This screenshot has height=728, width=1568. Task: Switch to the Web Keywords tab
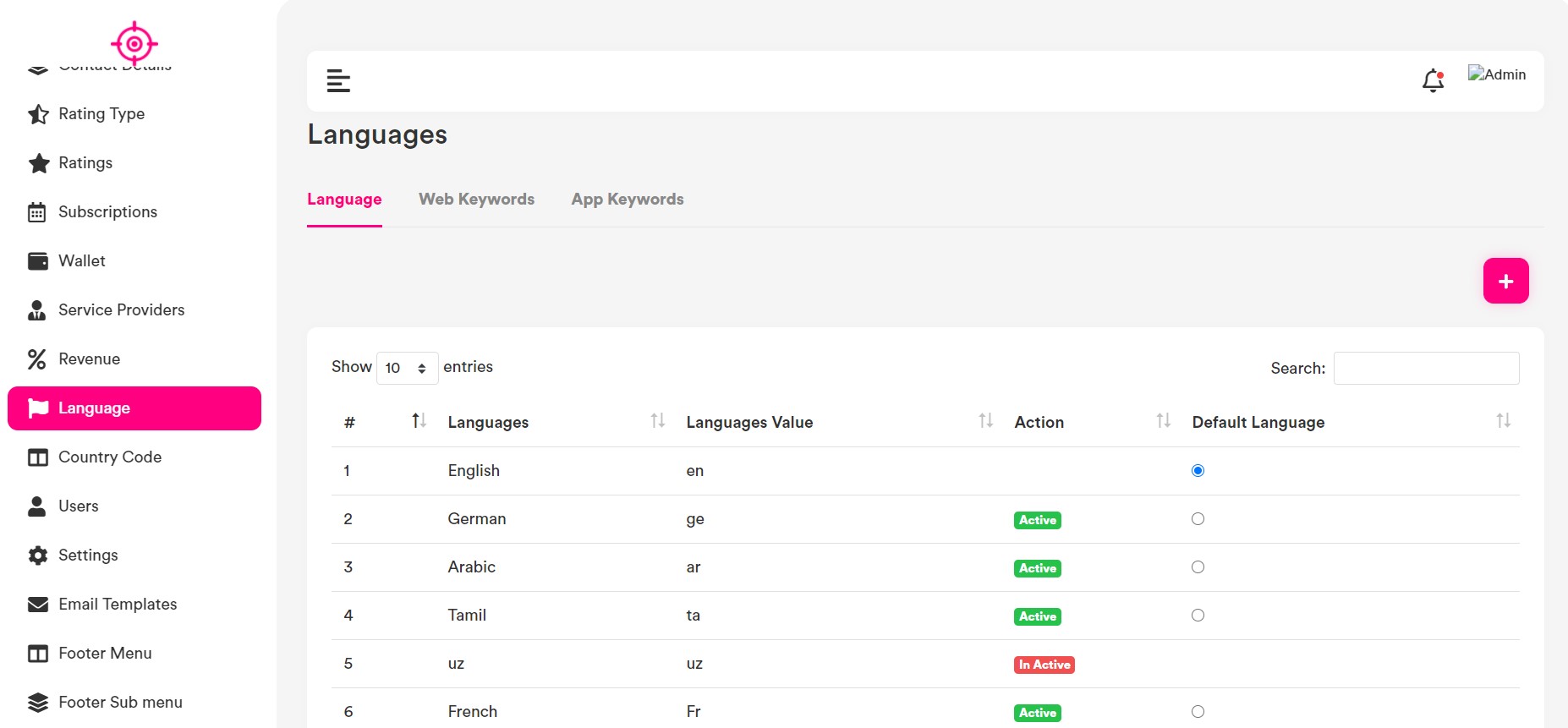(x=476, y=200)
